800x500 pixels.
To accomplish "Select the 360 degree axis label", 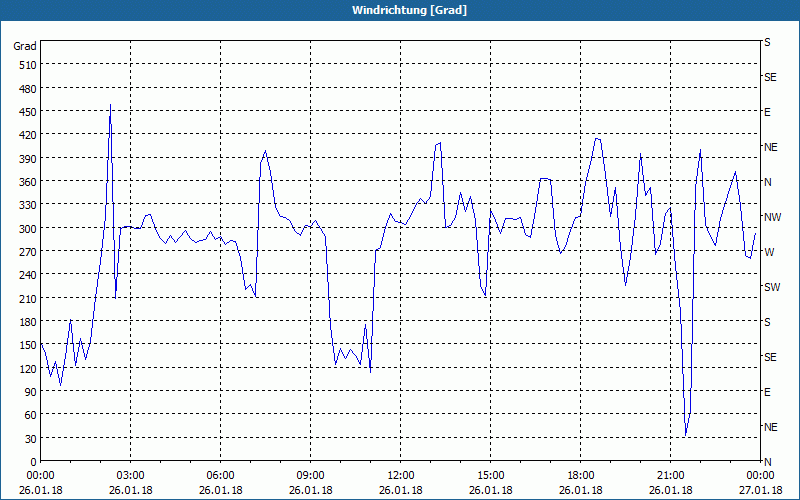I will (x=28, y=182).
